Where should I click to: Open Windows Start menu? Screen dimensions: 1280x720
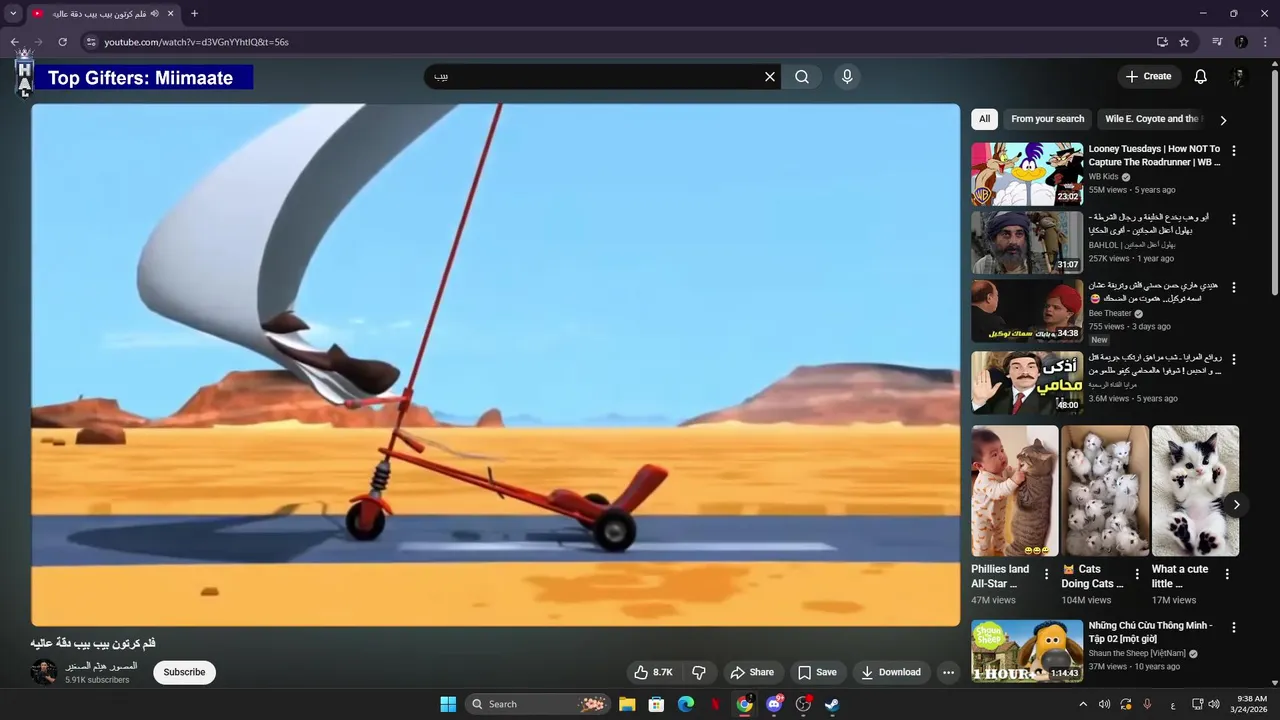point(448,704)
